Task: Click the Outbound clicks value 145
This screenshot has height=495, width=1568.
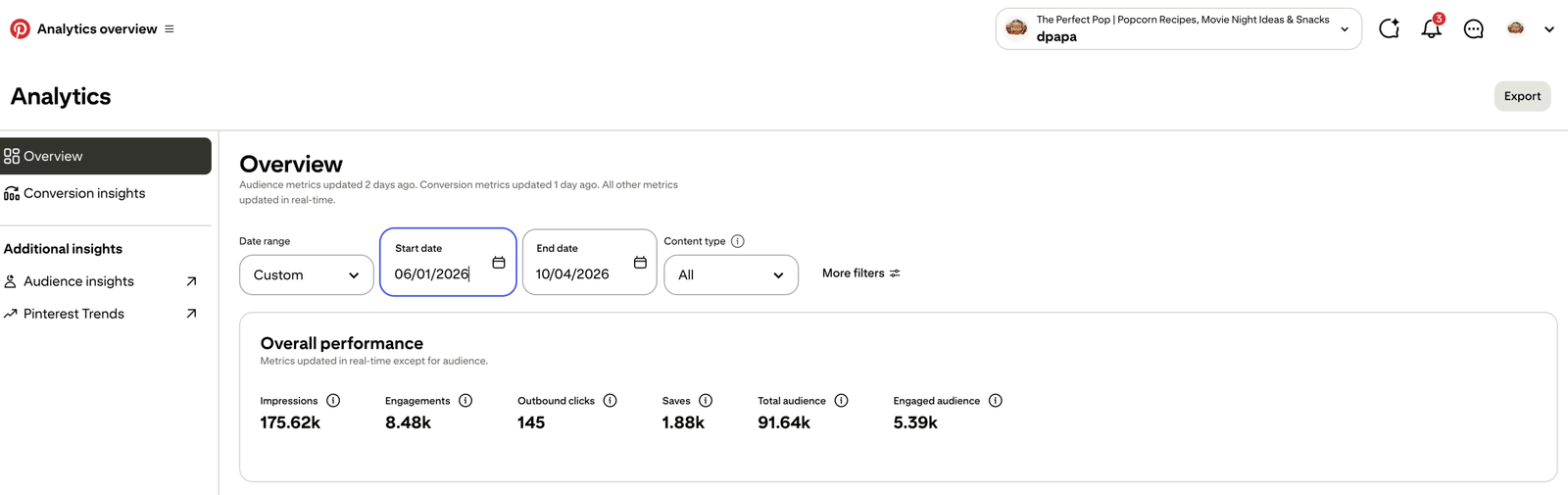Action: 531,422
